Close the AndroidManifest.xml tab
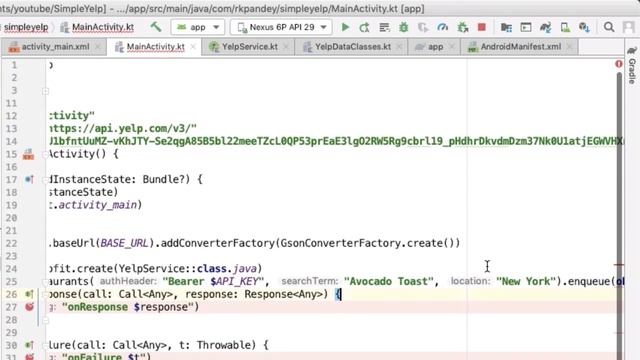 click(x=570, y=47)
